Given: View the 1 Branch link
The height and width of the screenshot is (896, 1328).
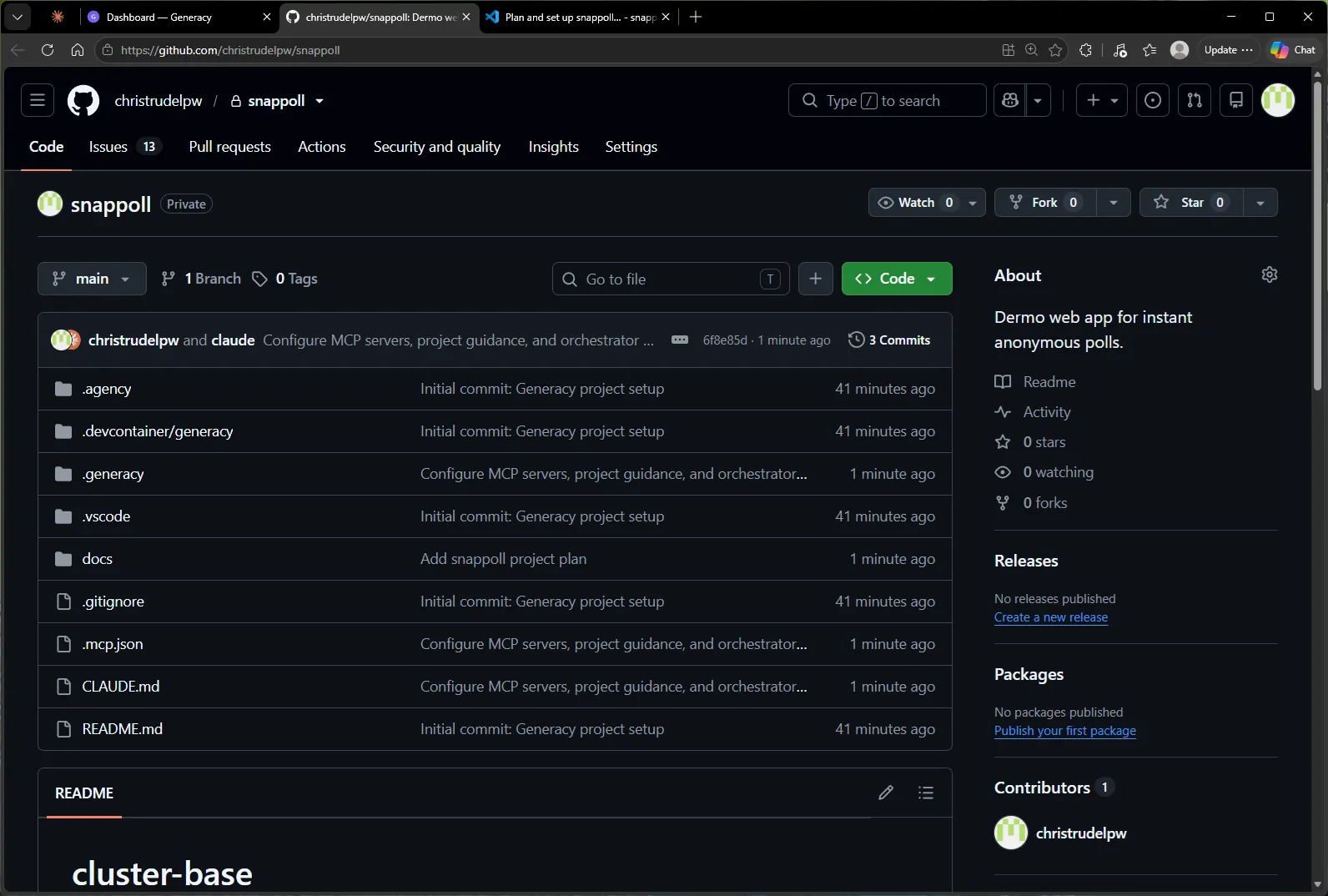Looking at the screenshot, I should 201,279.
